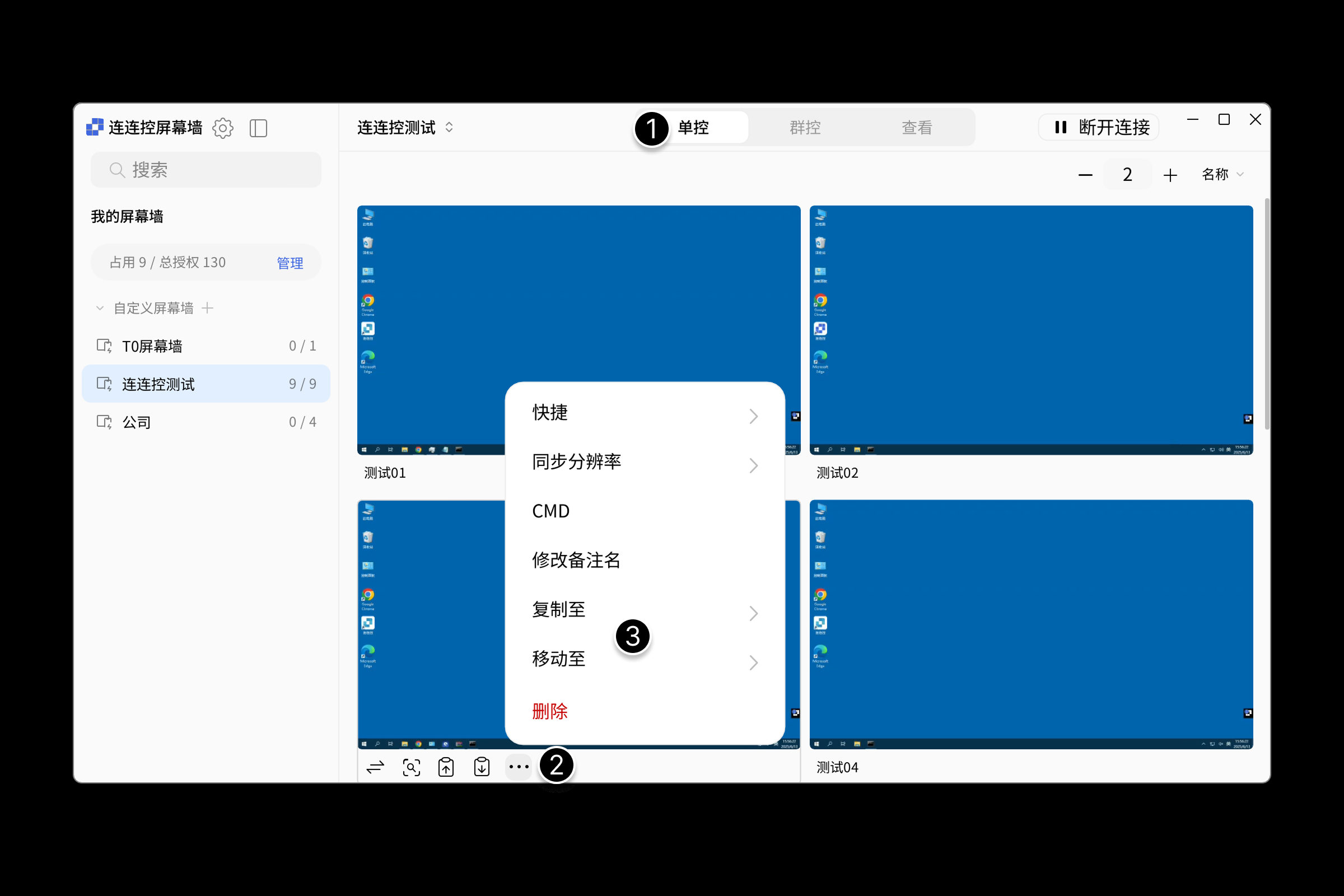The height and width of the screenshot is (896, 1344).
Task: Select T0屏幕墙 in sidebar
Action: [206, 346]
